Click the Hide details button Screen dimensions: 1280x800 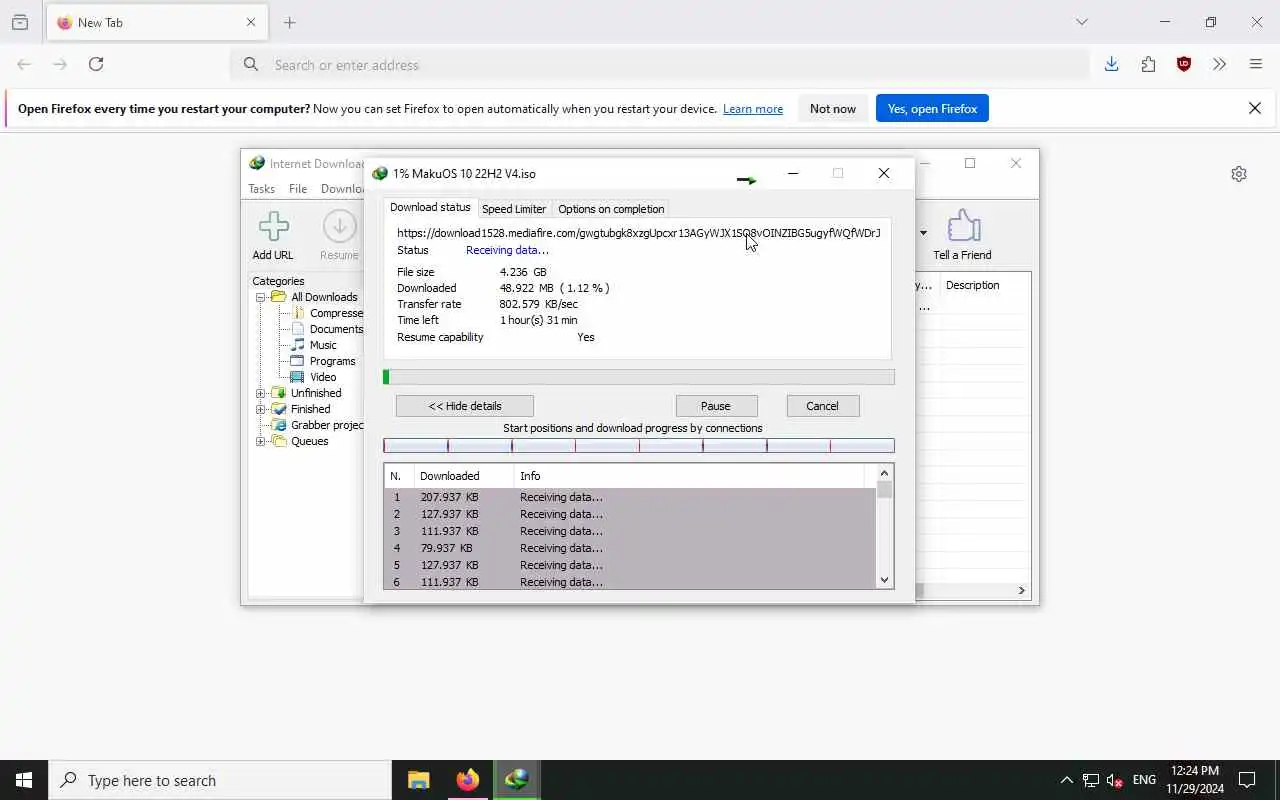tap(465, 406)
